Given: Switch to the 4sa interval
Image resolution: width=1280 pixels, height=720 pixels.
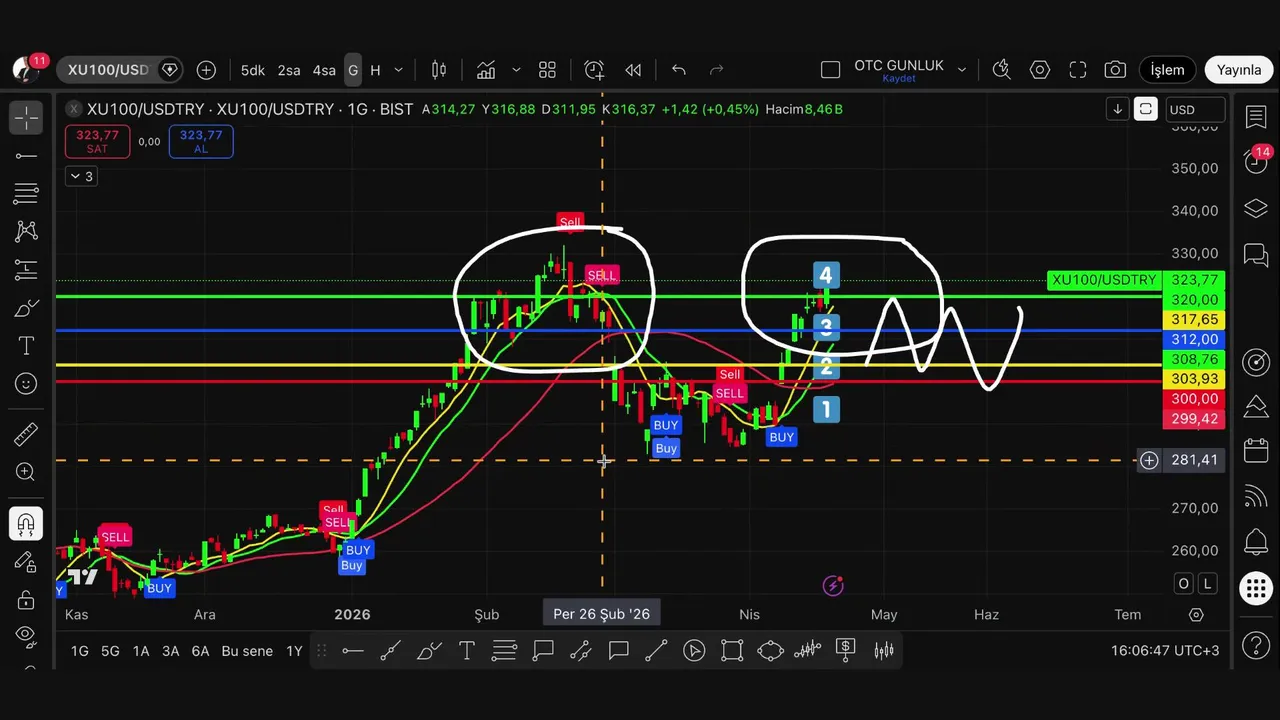Looking at the screenshot, I should point(324,70).
